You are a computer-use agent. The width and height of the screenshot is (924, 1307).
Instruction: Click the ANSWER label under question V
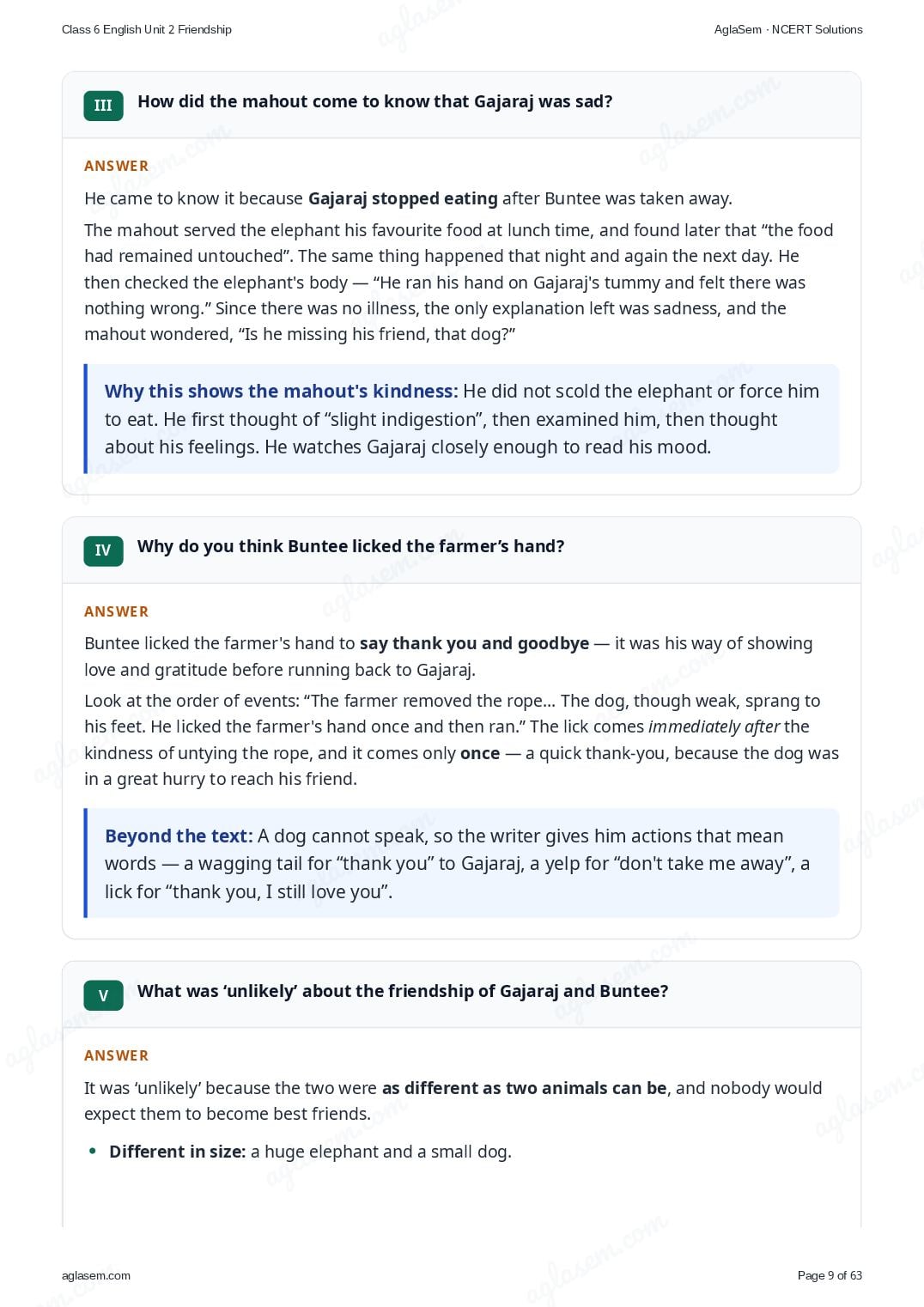(x=117, y=1055)
